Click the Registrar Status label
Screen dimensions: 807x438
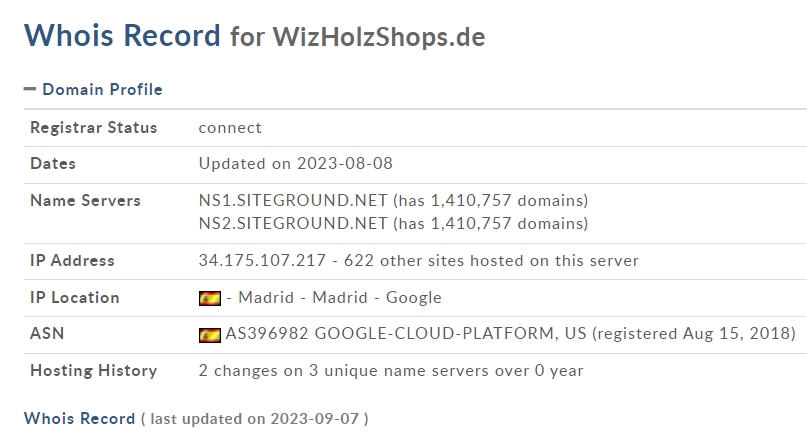(x=94, y=128)
